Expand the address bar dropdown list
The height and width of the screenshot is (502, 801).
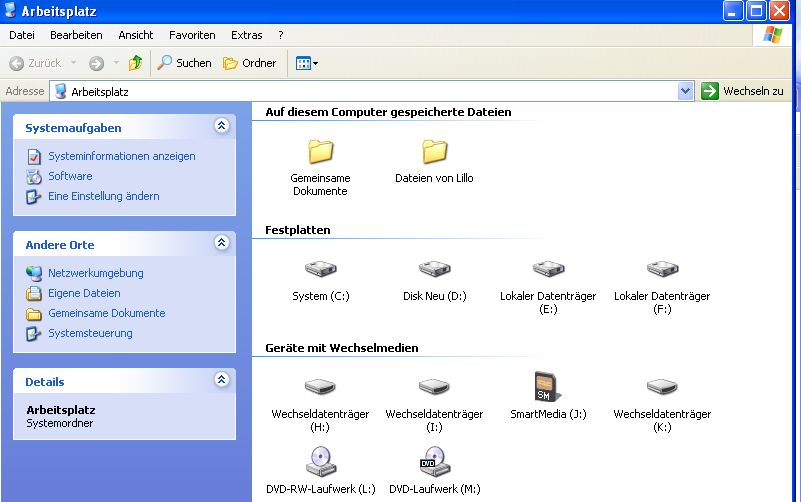point(685,91)
